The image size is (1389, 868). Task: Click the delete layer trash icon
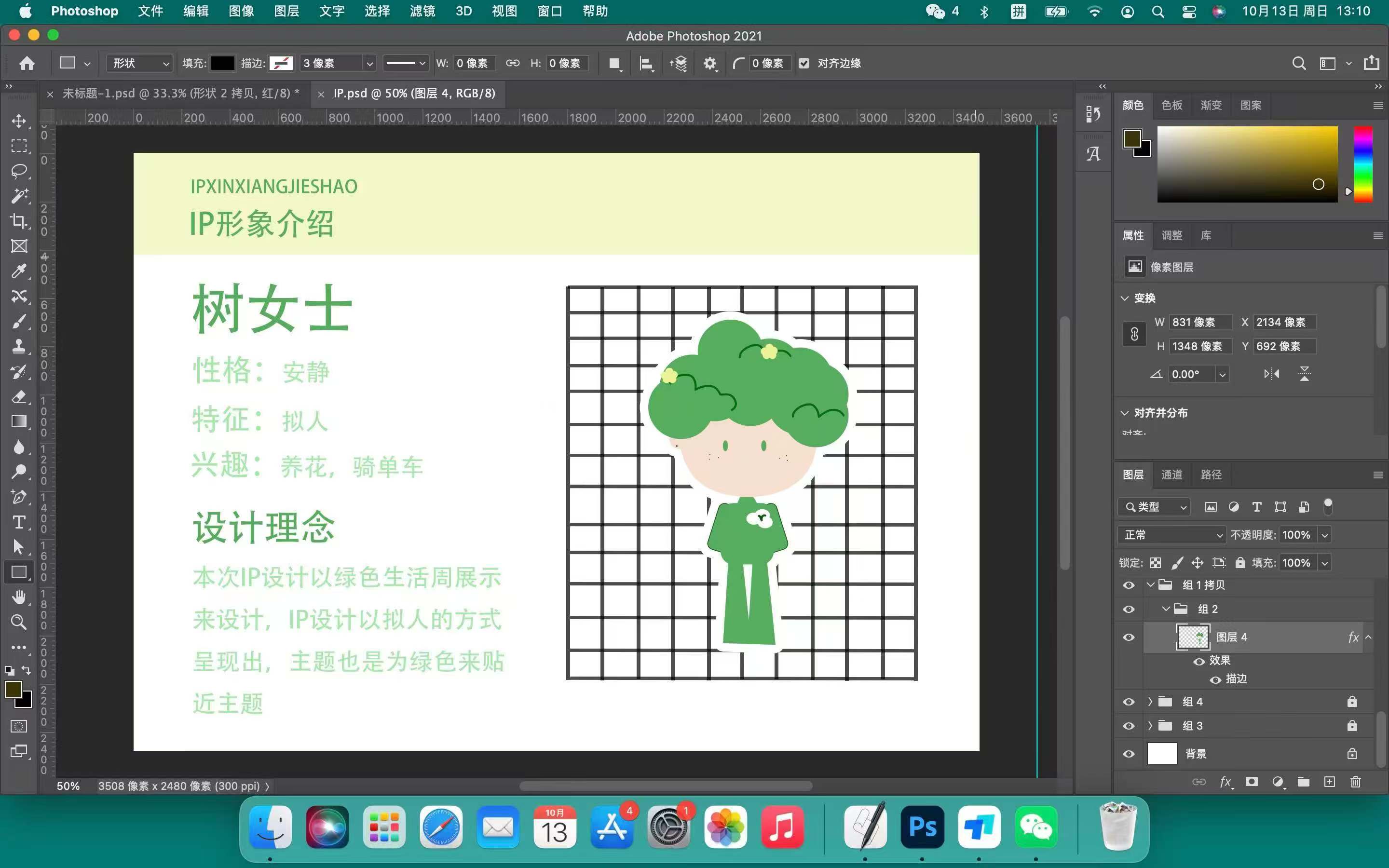[x=1355, y=782]
